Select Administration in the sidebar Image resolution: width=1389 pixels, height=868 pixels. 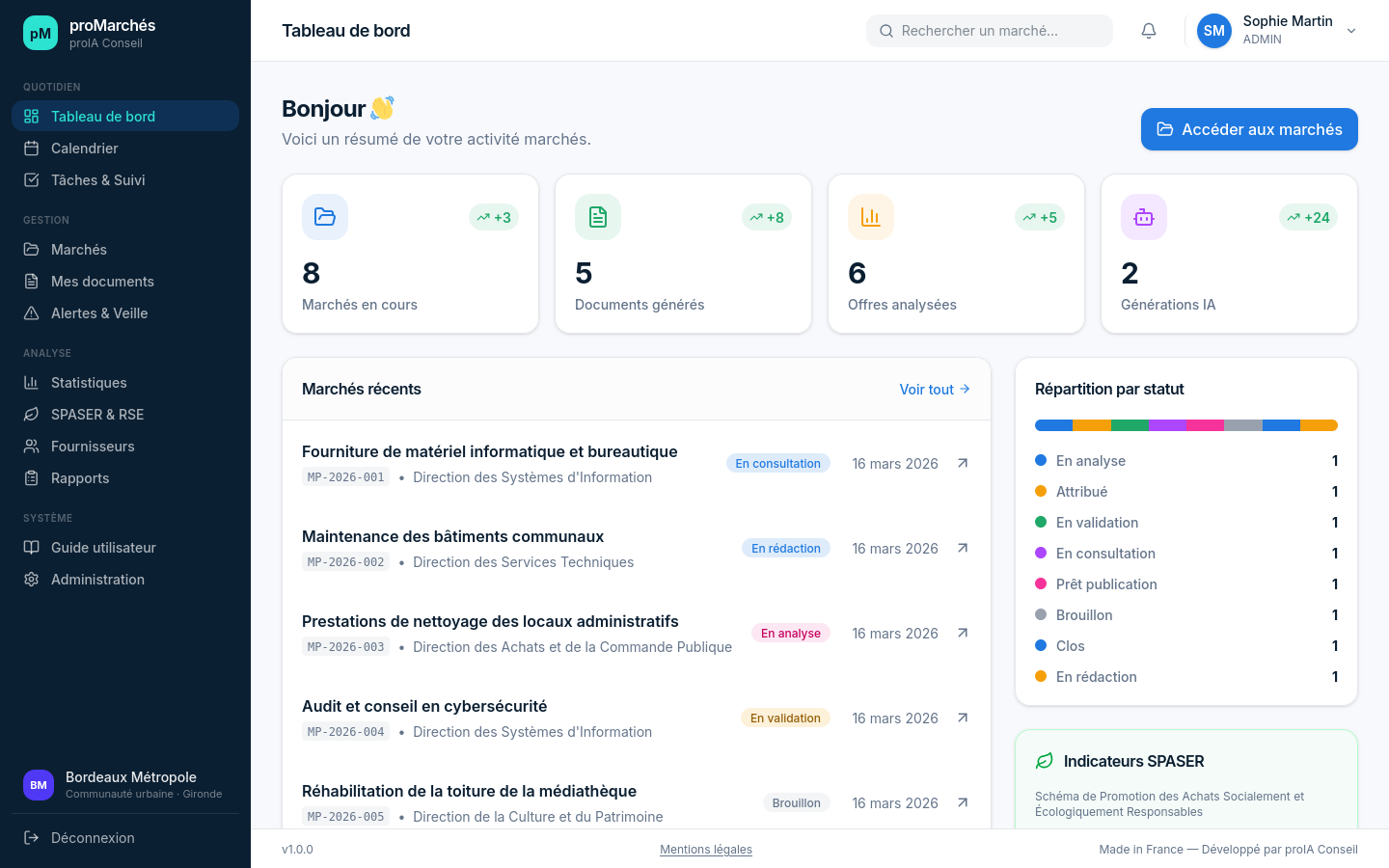point(97,580)
